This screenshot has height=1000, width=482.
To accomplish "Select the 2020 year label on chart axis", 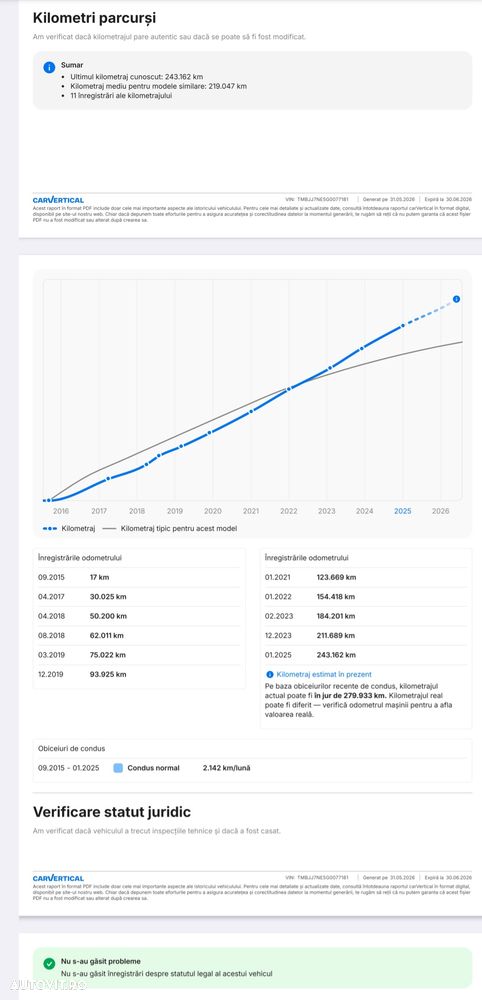I will [213, 511].
